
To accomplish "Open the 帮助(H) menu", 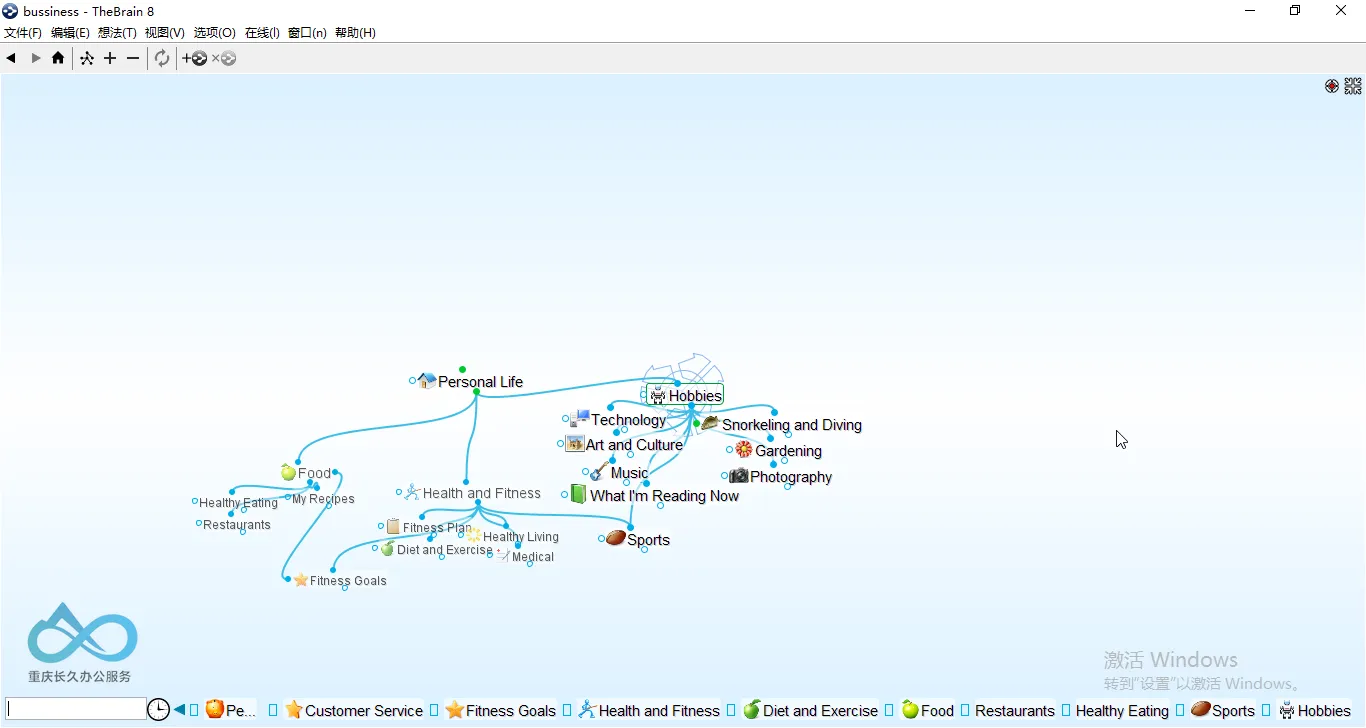I will coord(355,33).
